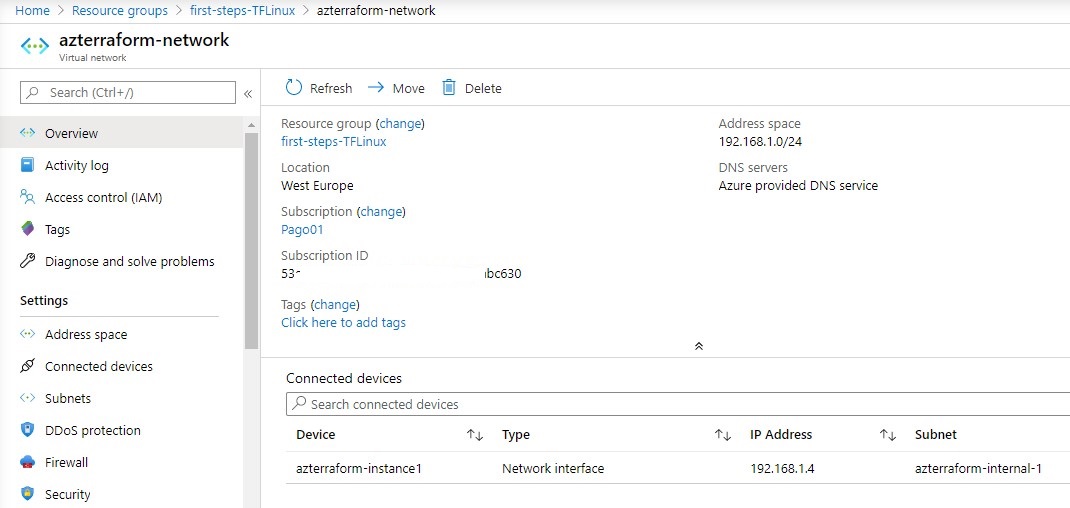Image resolution: width=1070 pixels, height=508 pixels.
Task: Open first-steps-TFLinux resource group link
Action: [x=334, y=142]
